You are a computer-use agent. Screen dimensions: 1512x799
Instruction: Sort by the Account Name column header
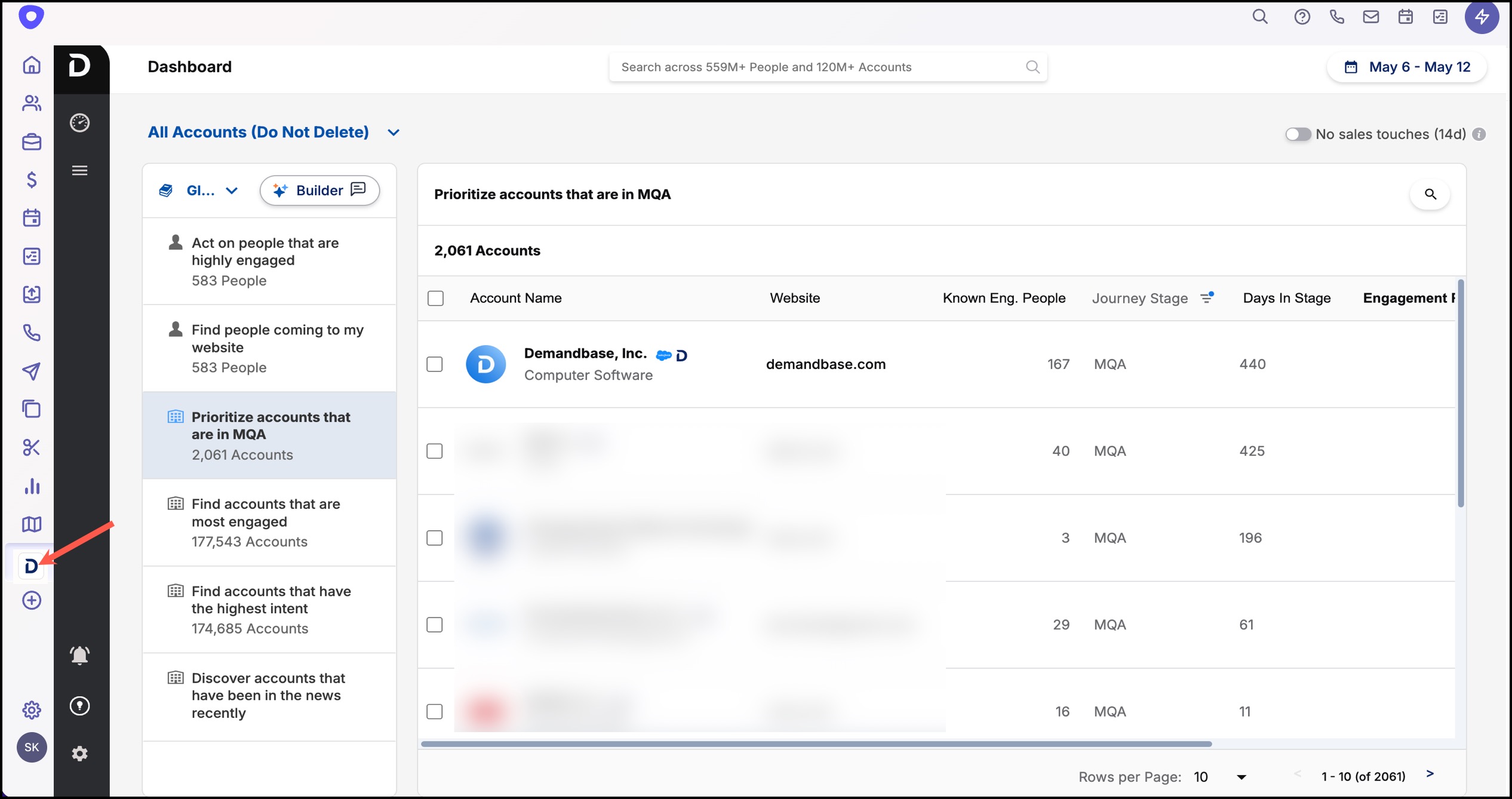(x=516, y=298)
